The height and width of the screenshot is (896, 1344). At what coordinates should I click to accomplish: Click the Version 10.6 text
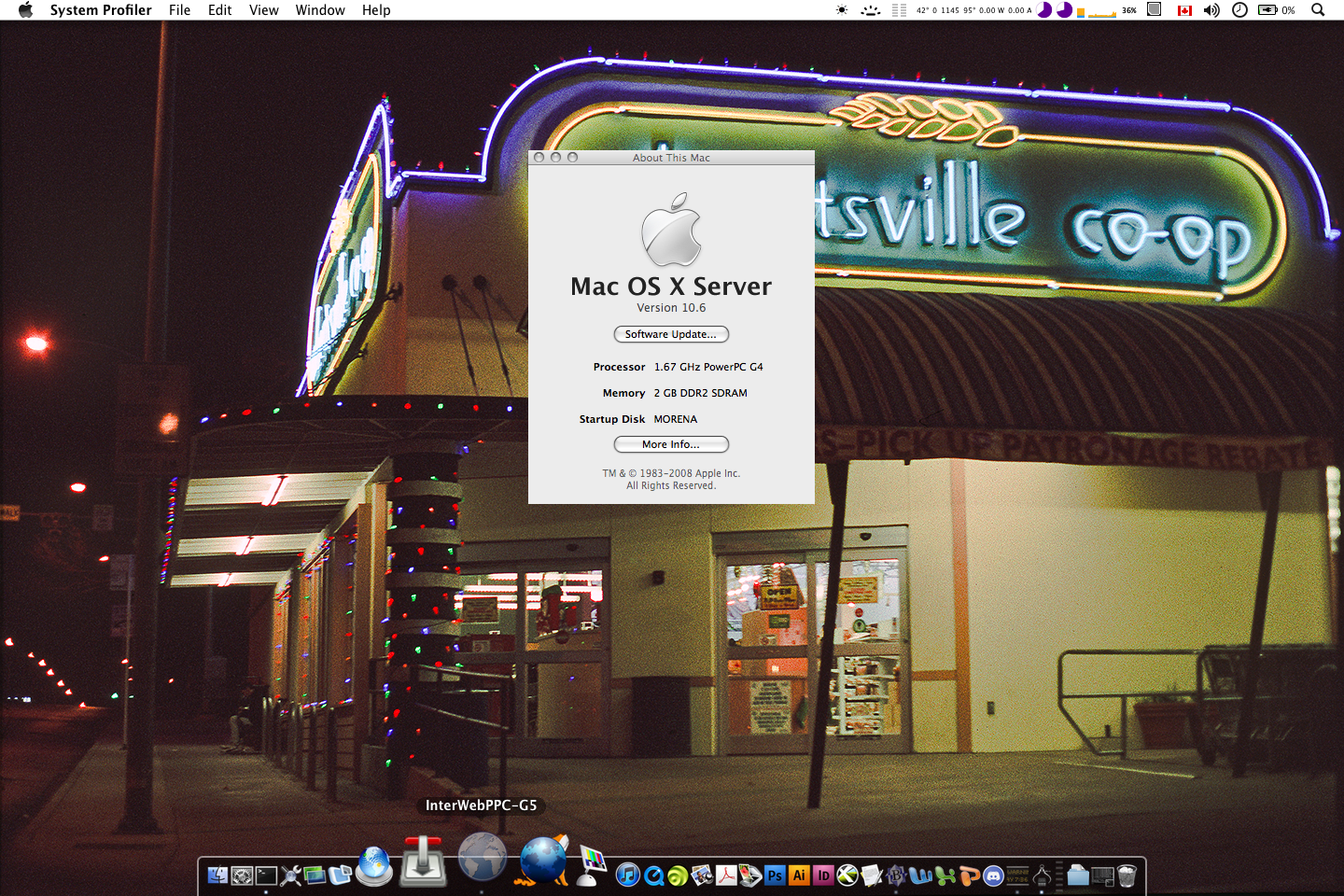pyautogui.click(x=671, y=308)
